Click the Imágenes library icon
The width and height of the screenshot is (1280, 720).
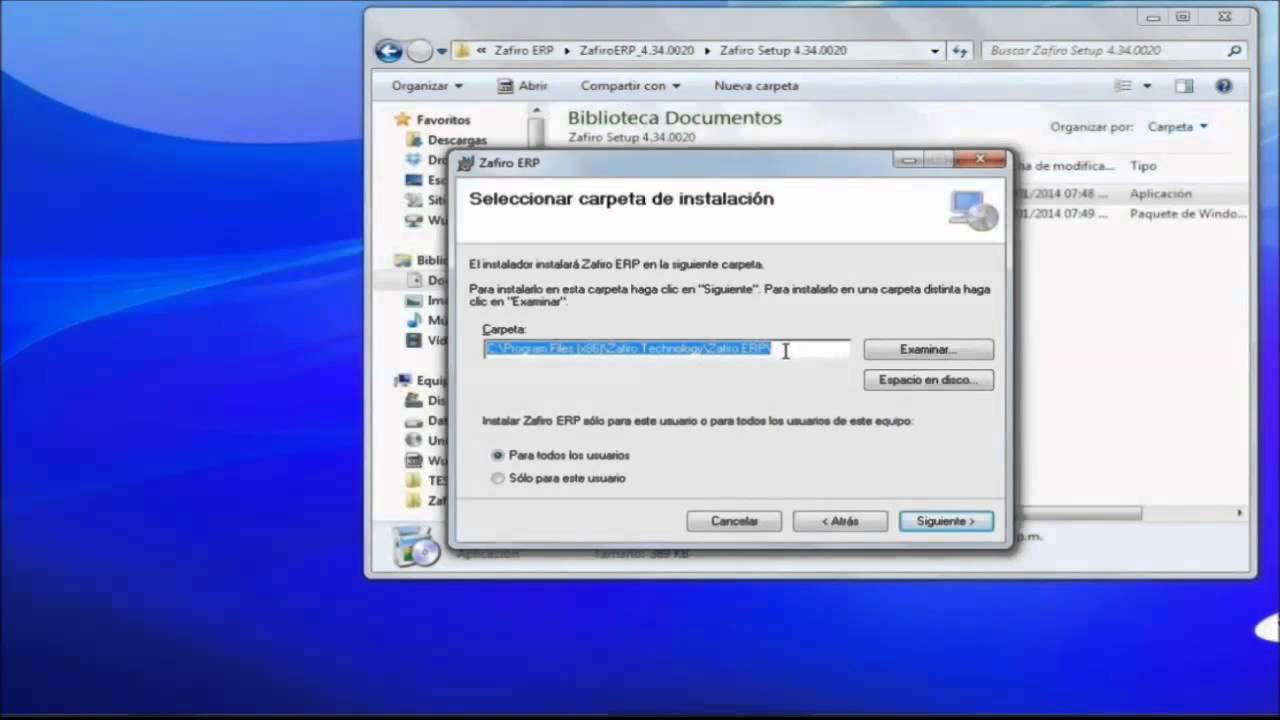point(414,300)
